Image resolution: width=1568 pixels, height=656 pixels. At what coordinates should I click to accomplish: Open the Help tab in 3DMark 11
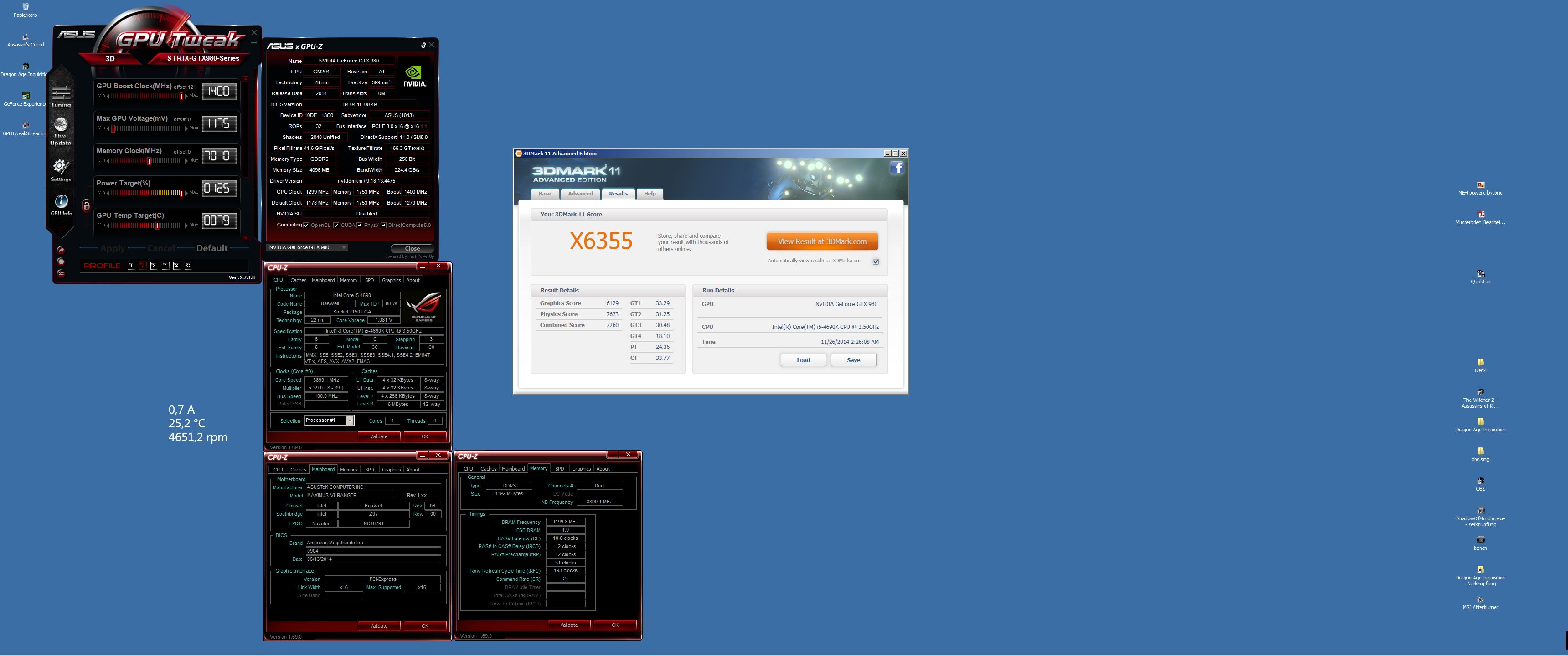tap(650, 194)
